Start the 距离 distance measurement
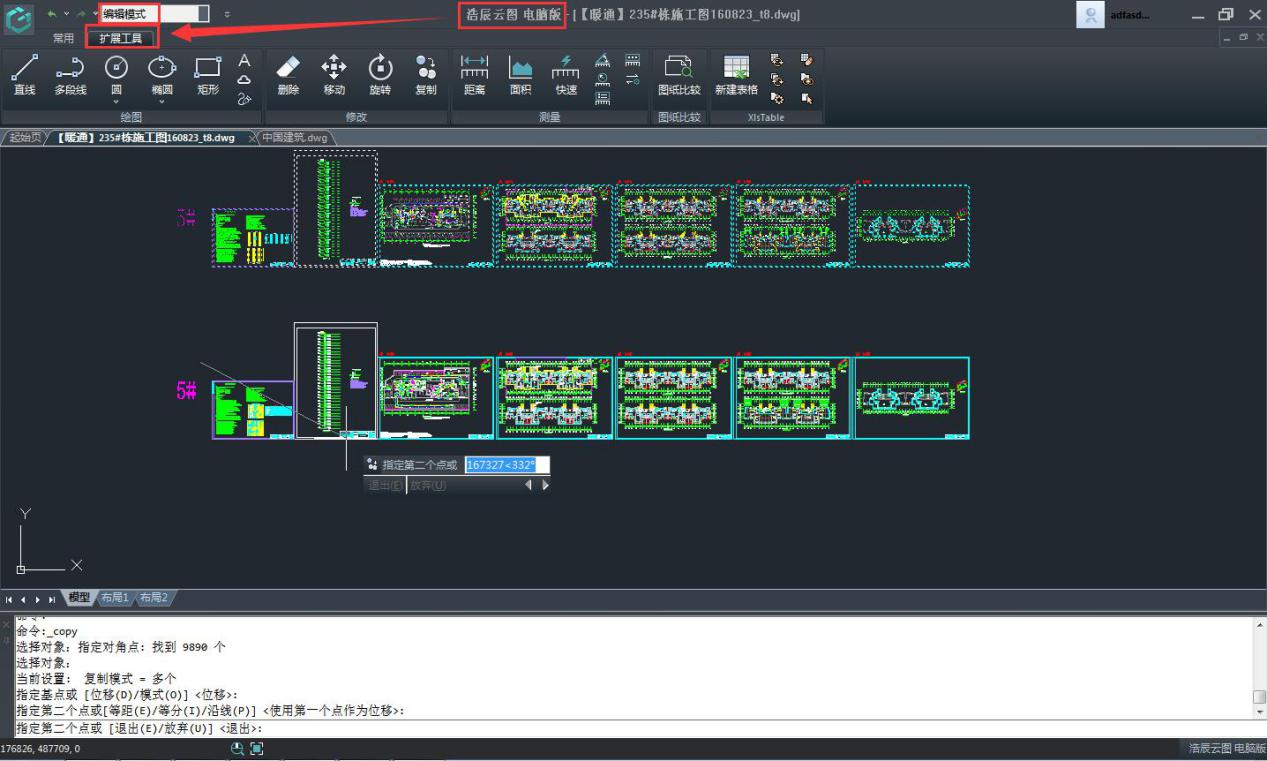1267x761 pixels. tap(474, 76)
